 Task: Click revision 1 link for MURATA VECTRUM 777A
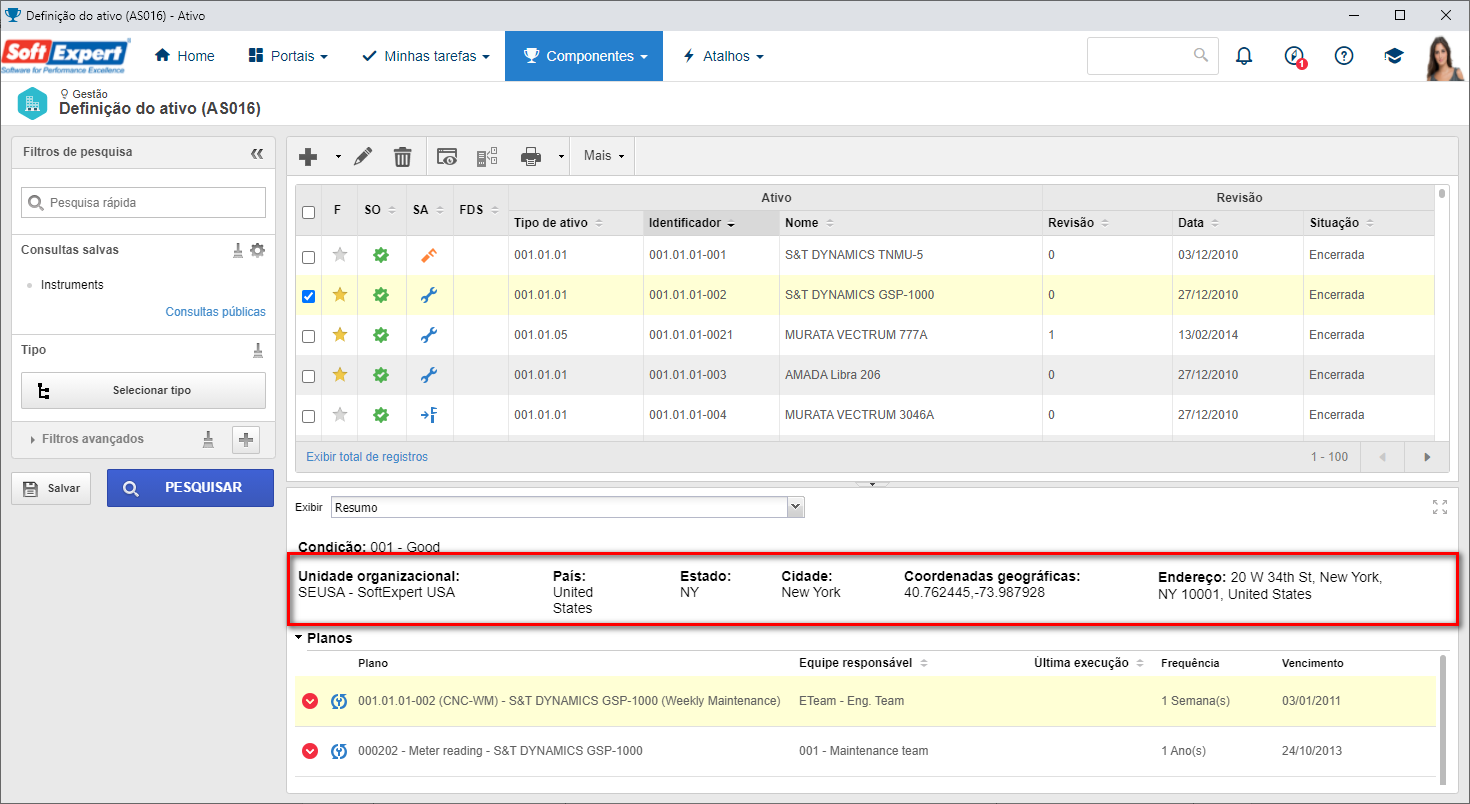coord(1051,335)
